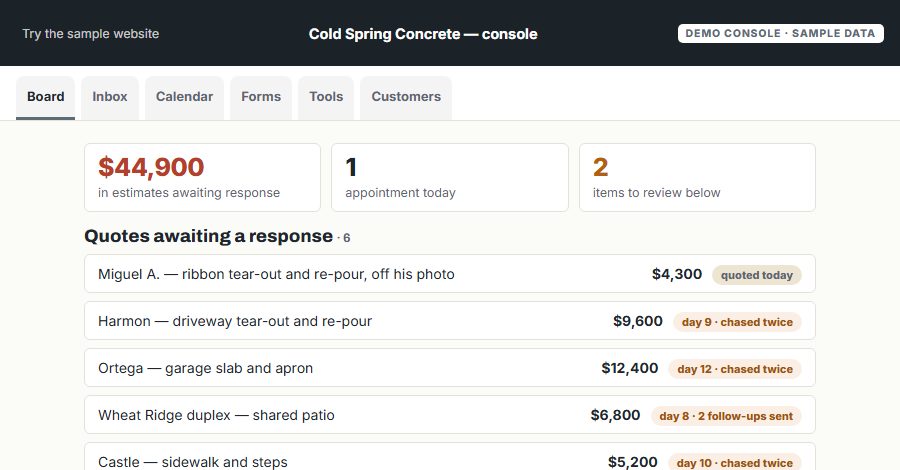Click the $4,300 quote amount

point(677,274)
